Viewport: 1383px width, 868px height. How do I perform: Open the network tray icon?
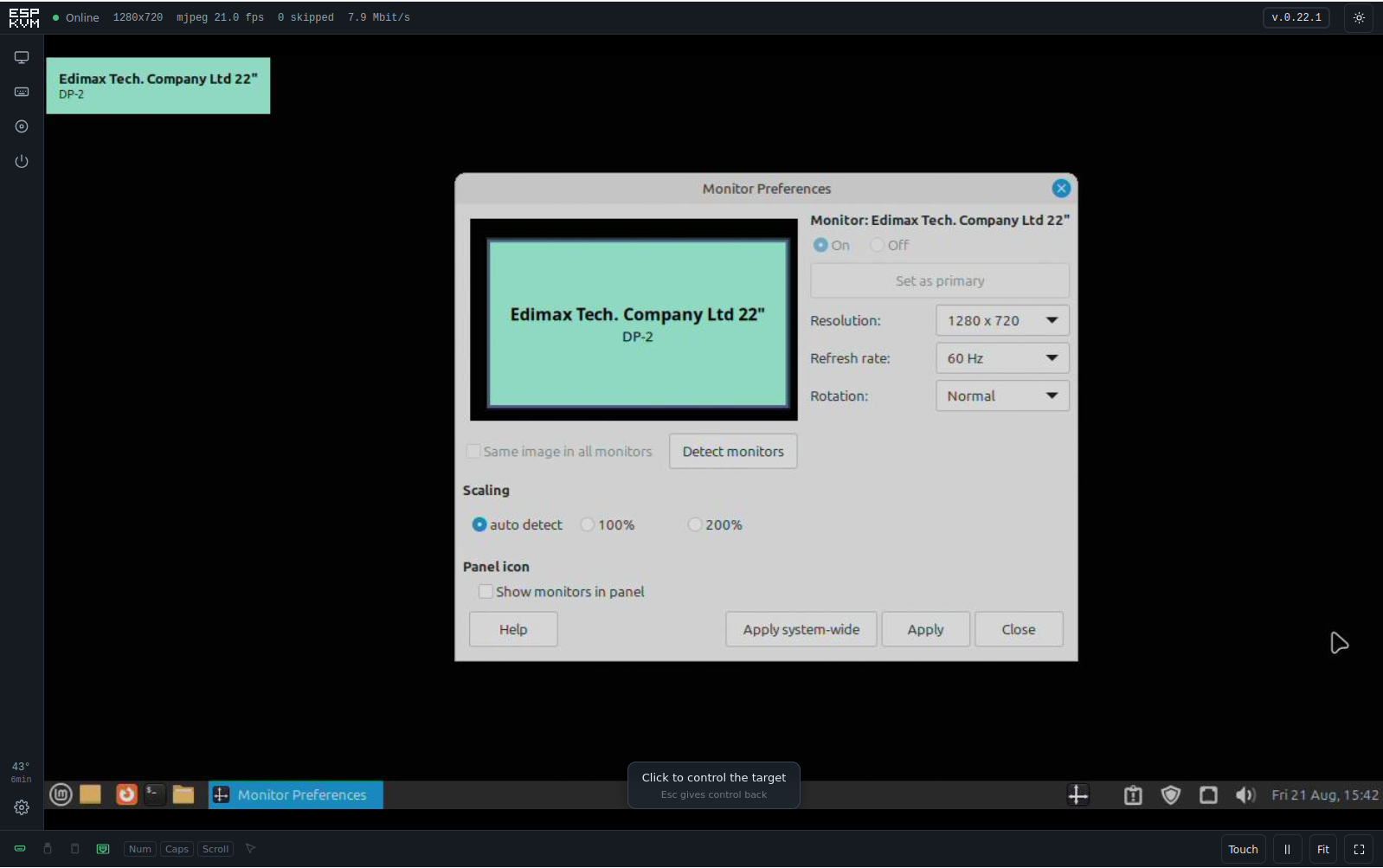[x=1209, y=794]
